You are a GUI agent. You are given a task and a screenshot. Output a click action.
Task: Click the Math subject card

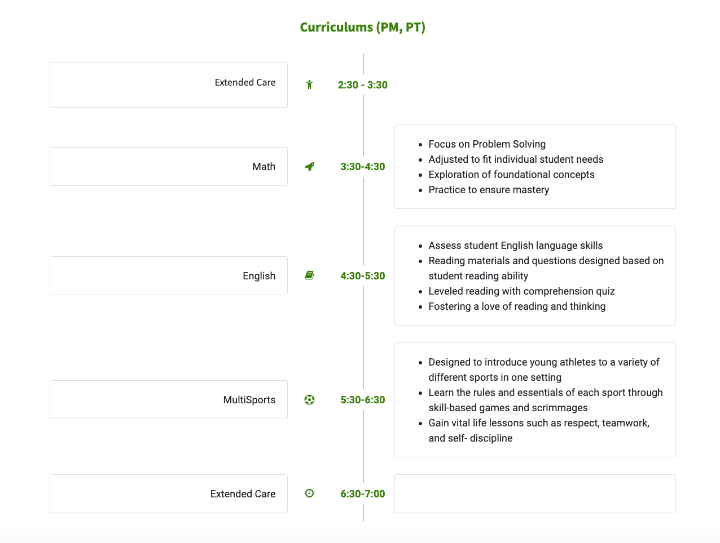[168, 167]
